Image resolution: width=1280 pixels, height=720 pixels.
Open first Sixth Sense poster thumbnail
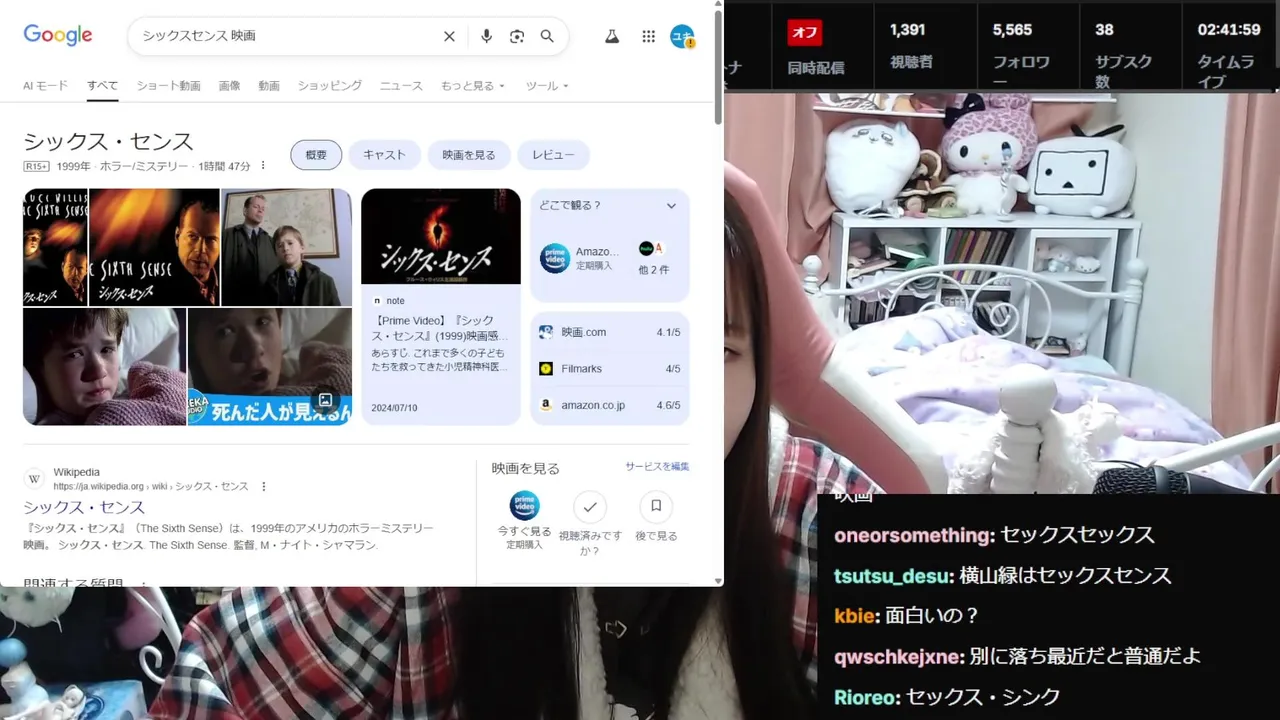pyautogui.click(x=55, y=247)
